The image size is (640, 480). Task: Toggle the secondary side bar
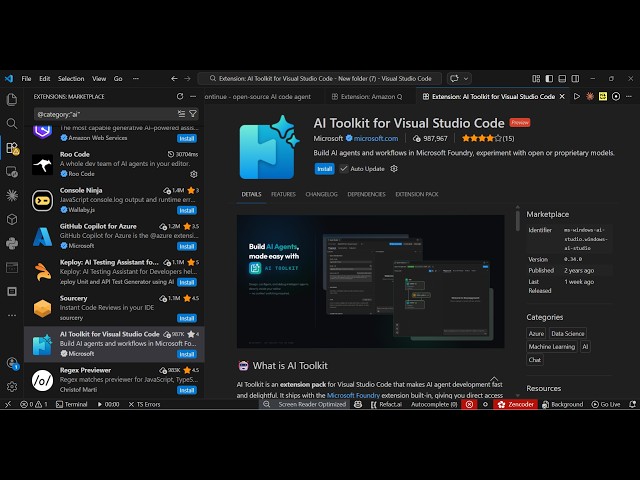point(575,78)
